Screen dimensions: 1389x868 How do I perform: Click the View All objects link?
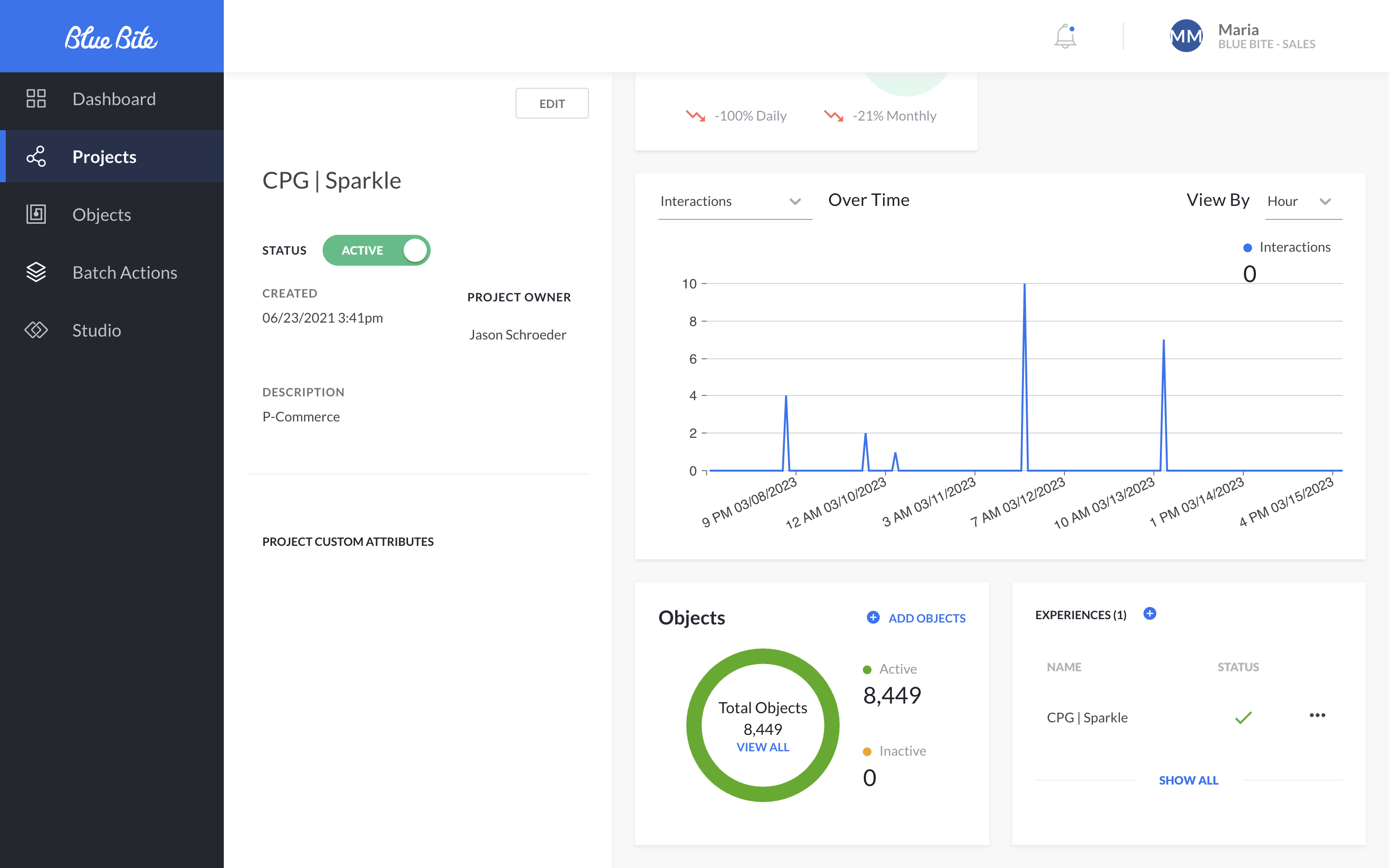point(763,747)
